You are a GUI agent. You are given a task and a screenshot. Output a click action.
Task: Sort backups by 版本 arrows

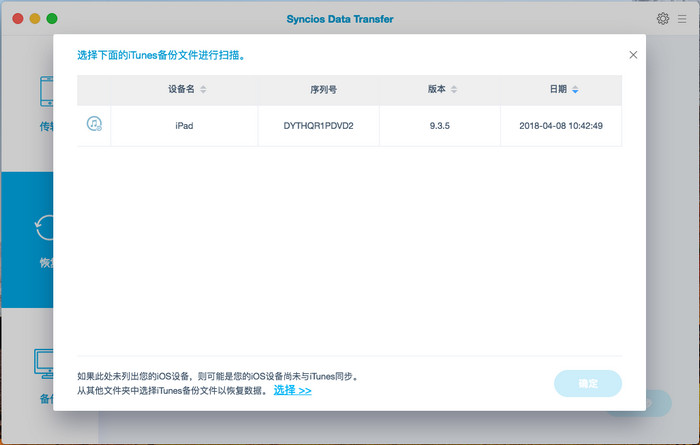click(x=454, y=89)
